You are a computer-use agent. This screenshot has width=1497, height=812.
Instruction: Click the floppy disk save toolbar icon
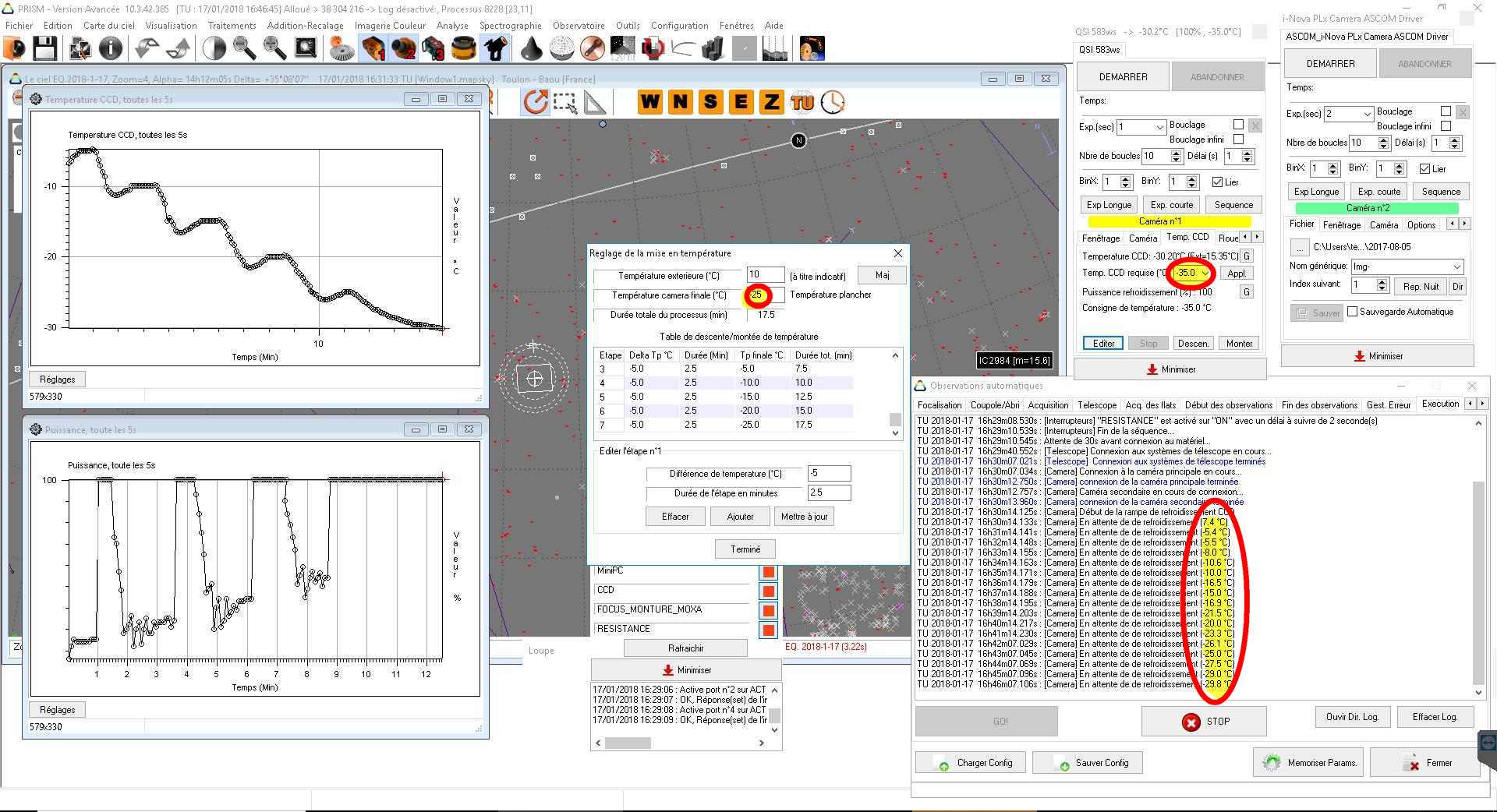[44, 49]
